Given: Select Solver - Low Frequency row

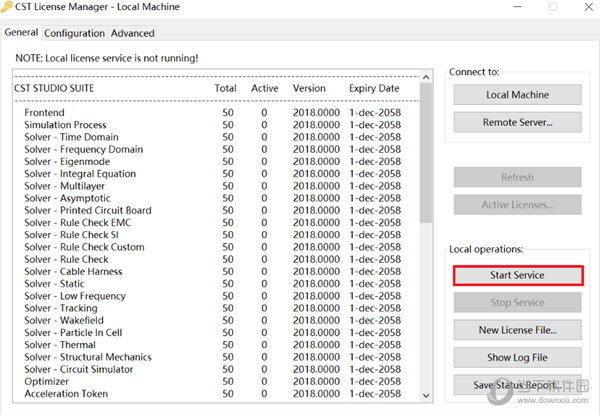Looking at the screenshot, I should (212, 296).
